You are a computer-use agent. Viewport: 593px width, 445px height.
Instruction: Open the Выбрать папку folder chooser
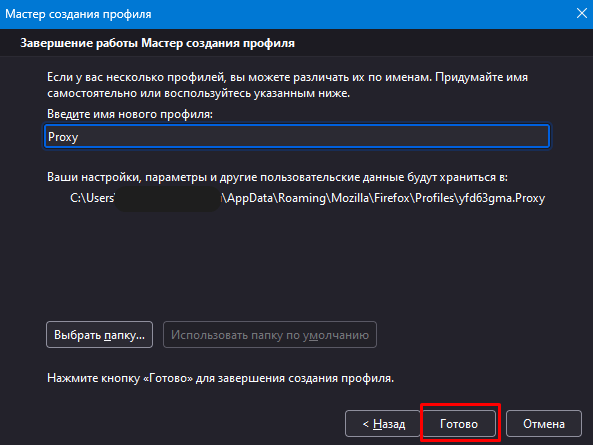pyautogui.click(x=99, y=335)
